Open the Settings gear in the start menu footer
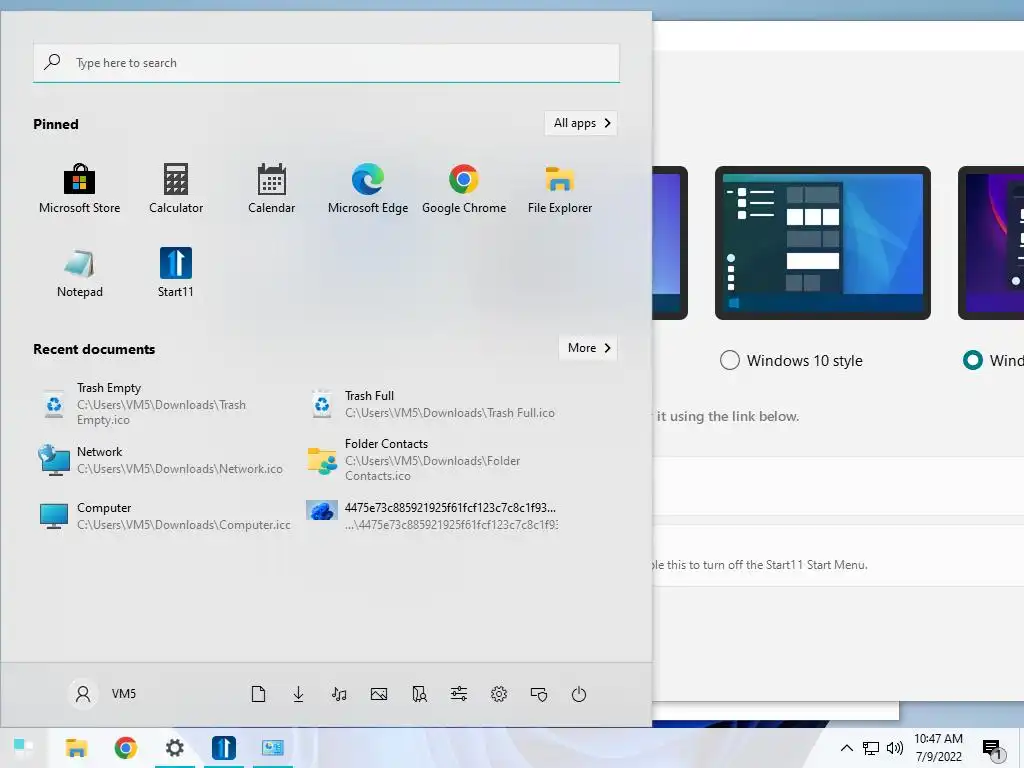Viewport: 1024px width, 768px height. [499, 694]
